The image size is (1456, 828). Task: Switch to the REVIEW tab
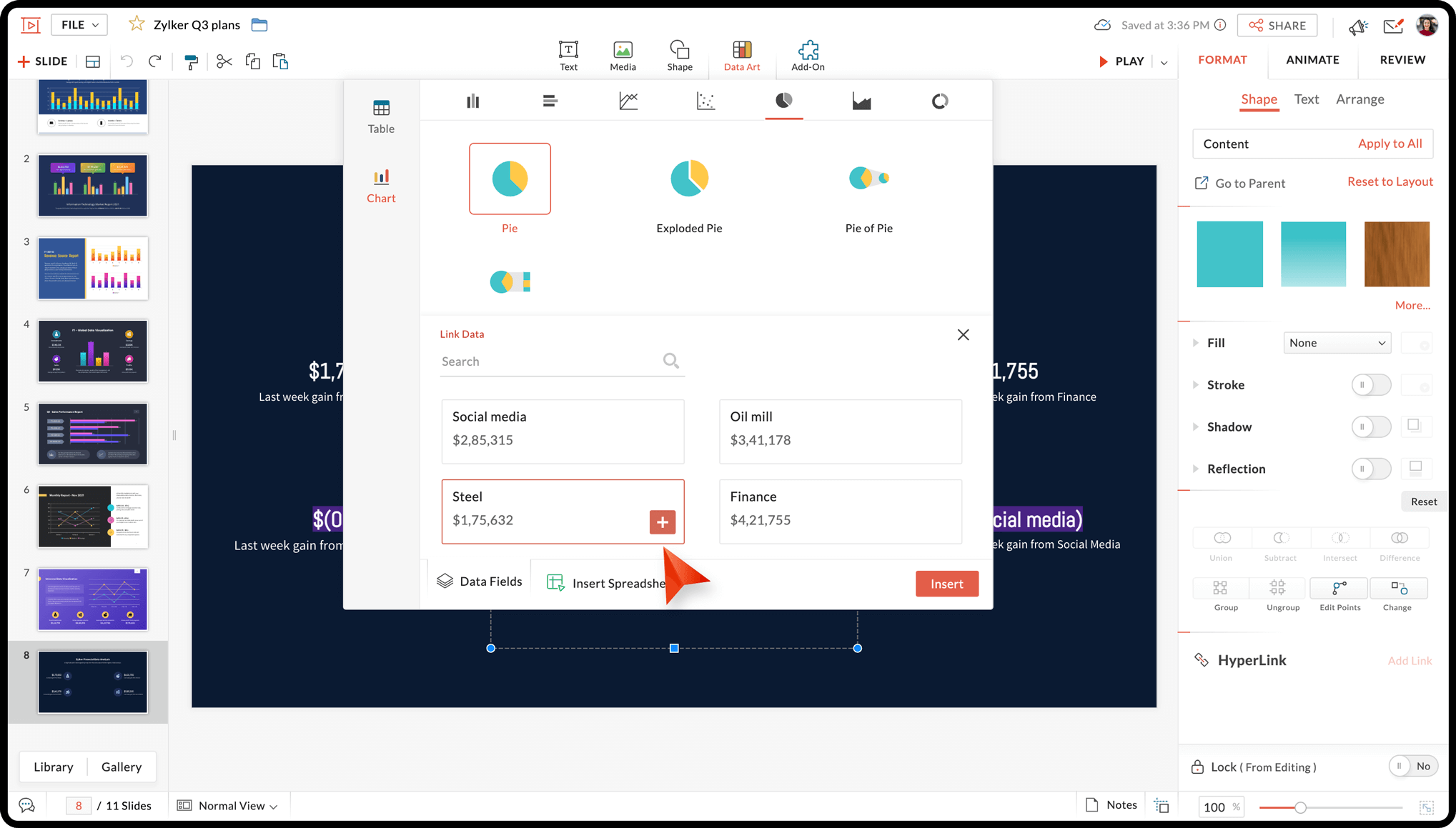(1402, 60)
